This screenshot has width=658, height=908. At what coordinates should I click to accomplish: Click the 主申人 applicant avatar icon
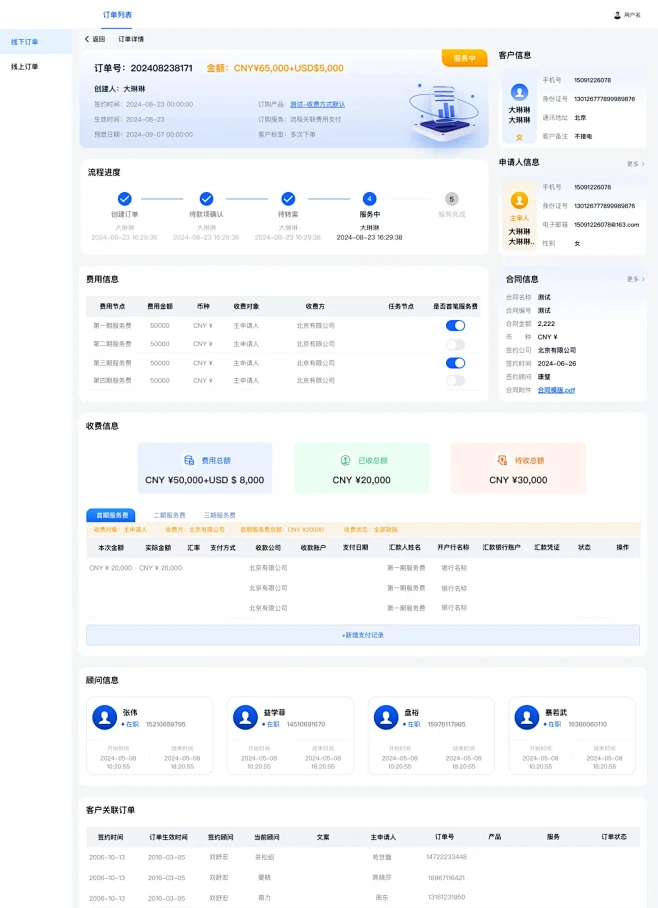519,200
